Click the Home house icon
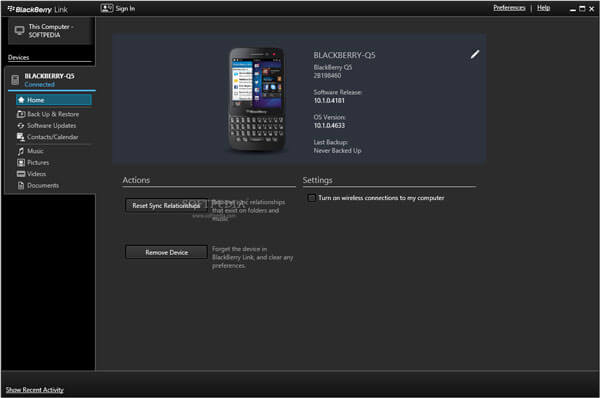This screenshot has width=600, height=398. 21,100
